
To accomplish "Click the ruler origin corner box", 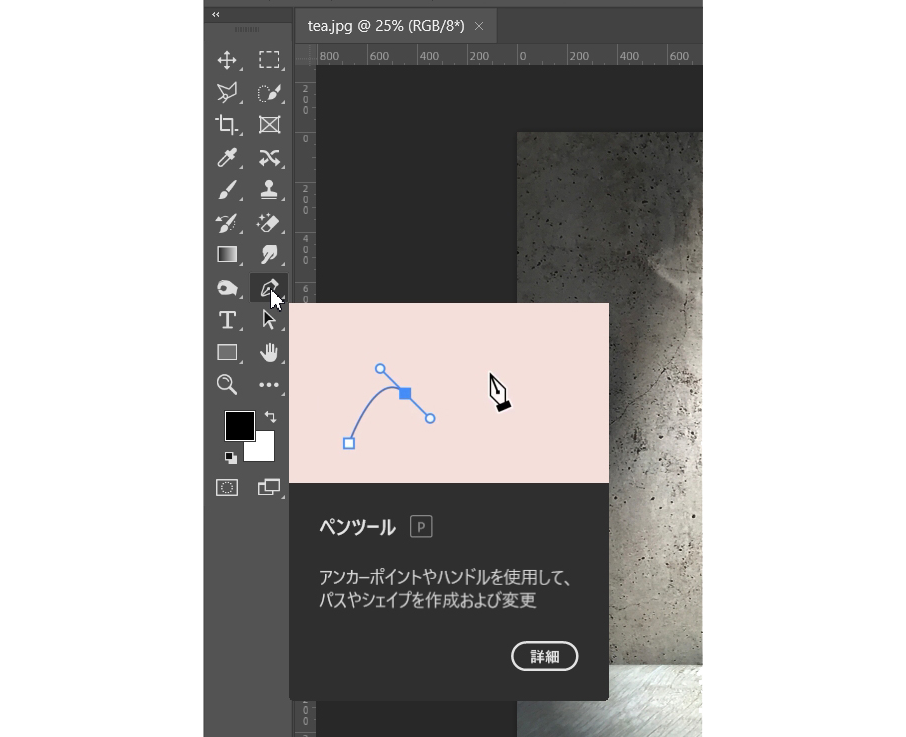I will [x=306, y=55].
